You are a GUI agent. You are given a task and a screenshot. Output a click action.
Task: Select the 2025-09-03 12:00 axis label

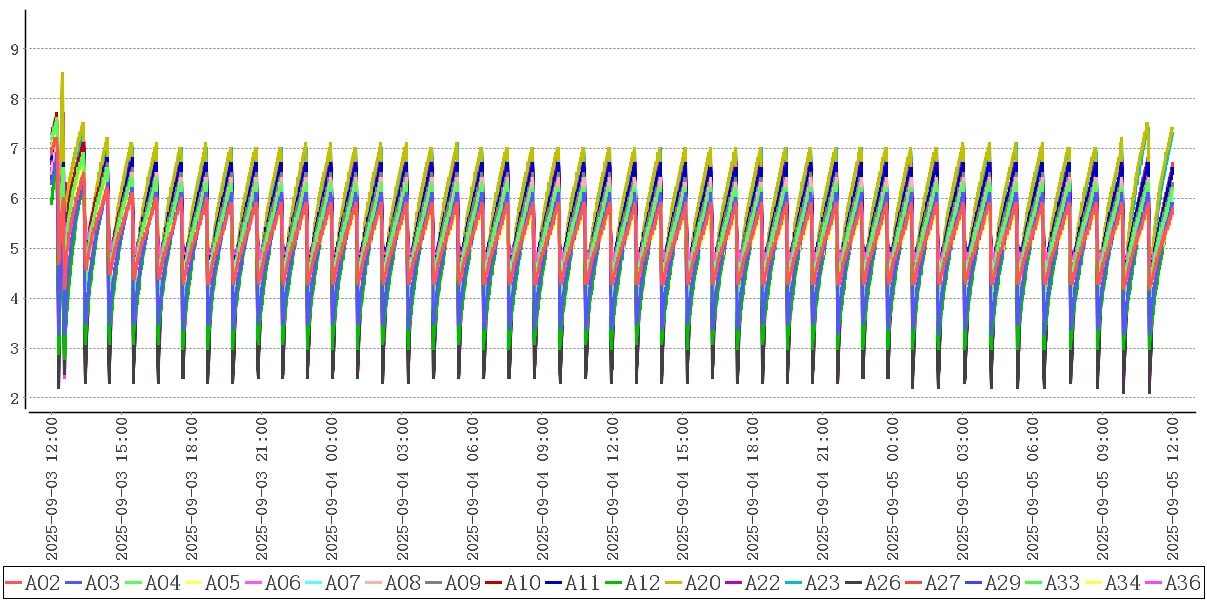(52, 490)
